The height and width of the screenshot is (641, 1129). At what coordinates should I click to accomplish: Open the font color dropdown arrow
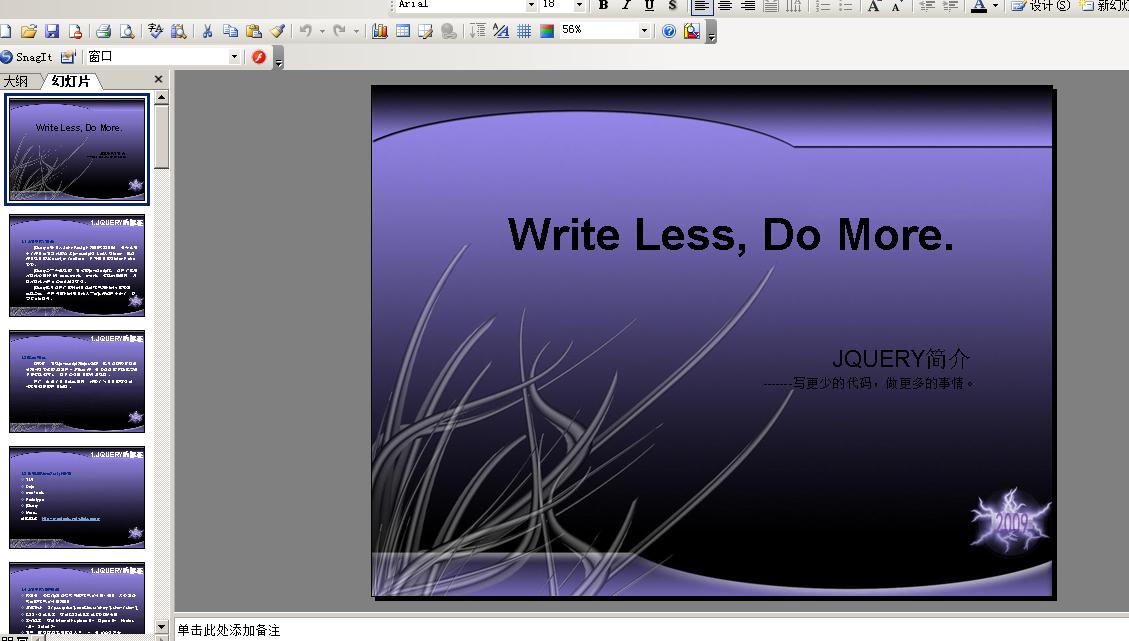pyautogui.click(x=995, y=6)
